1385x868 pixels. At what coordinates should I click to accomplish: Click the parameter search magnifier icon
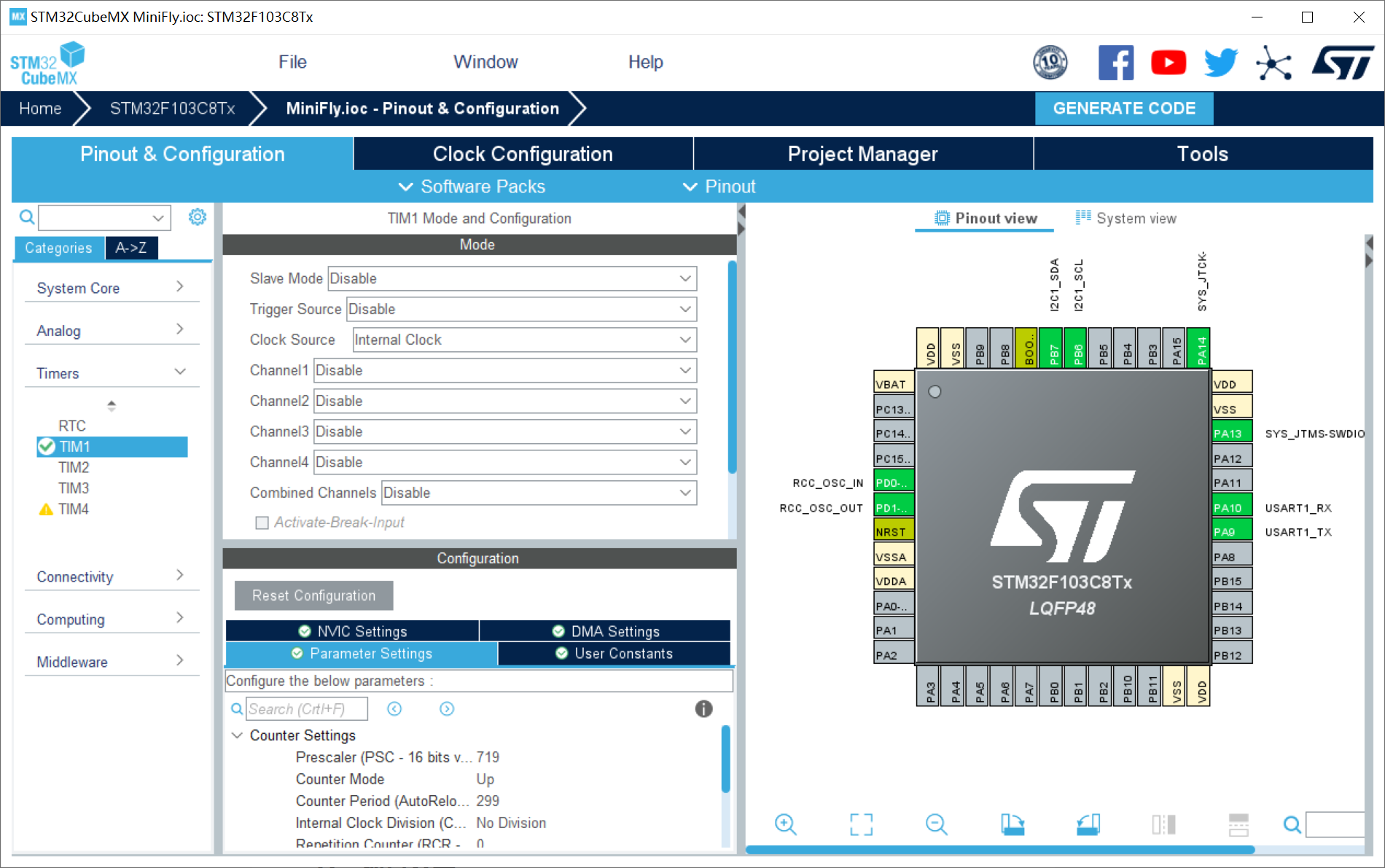(x=237, y=708)
